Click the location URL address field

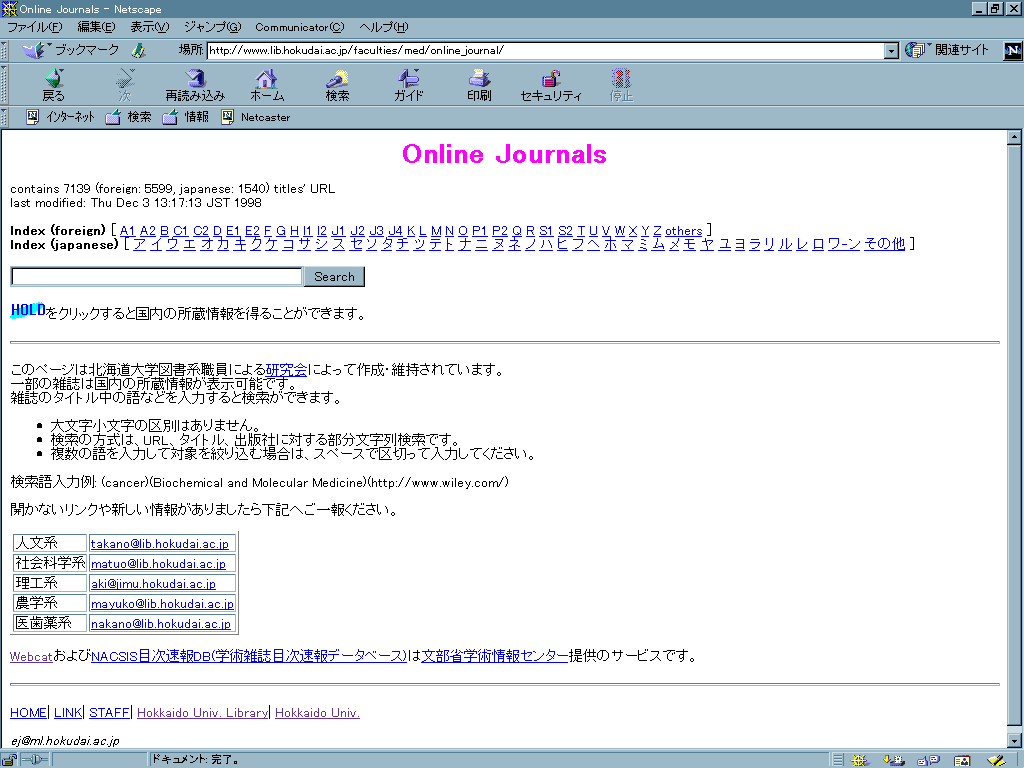[545, 51]
